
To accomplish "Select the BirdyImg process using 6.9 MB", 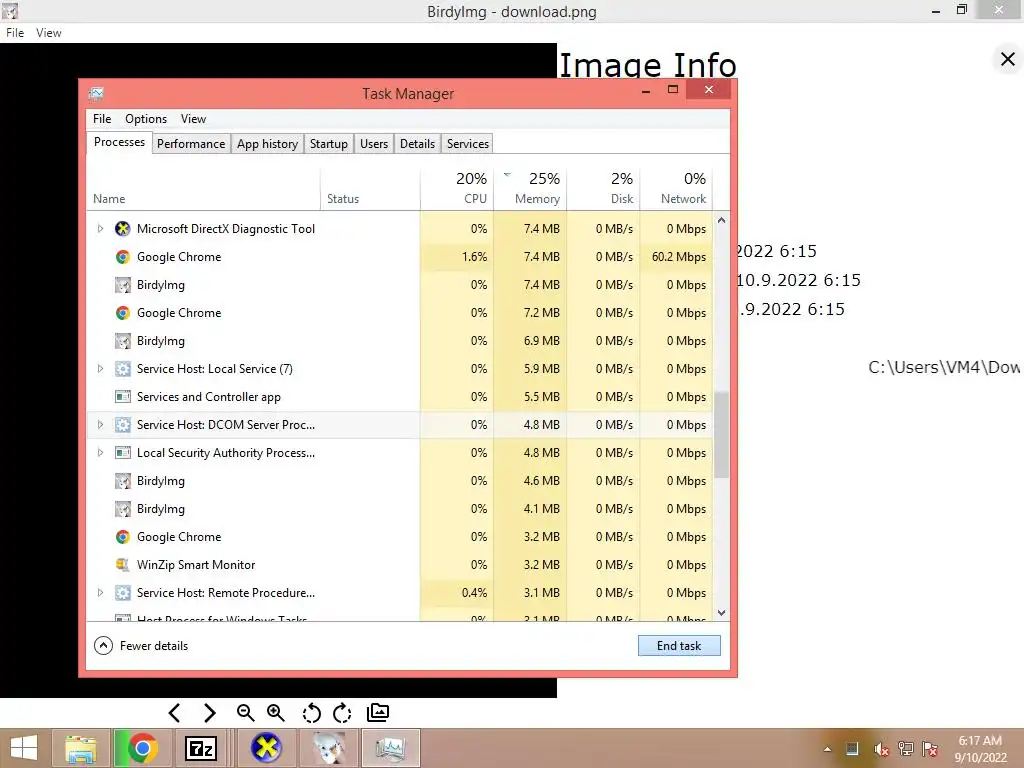I will [399, 341].
